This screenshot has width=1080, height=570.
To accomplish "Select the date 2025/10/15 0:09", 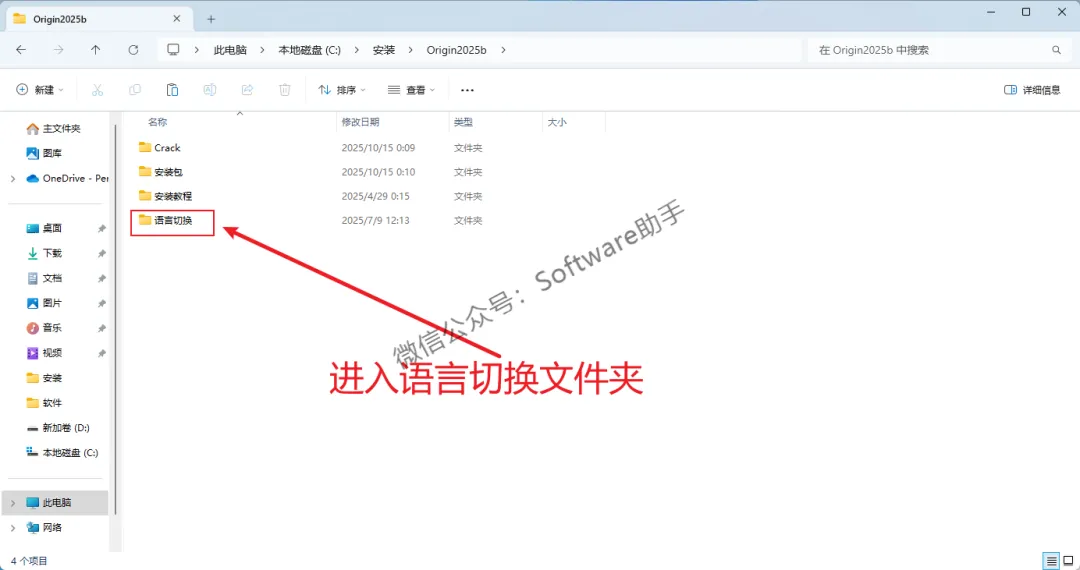I will 378,147.
